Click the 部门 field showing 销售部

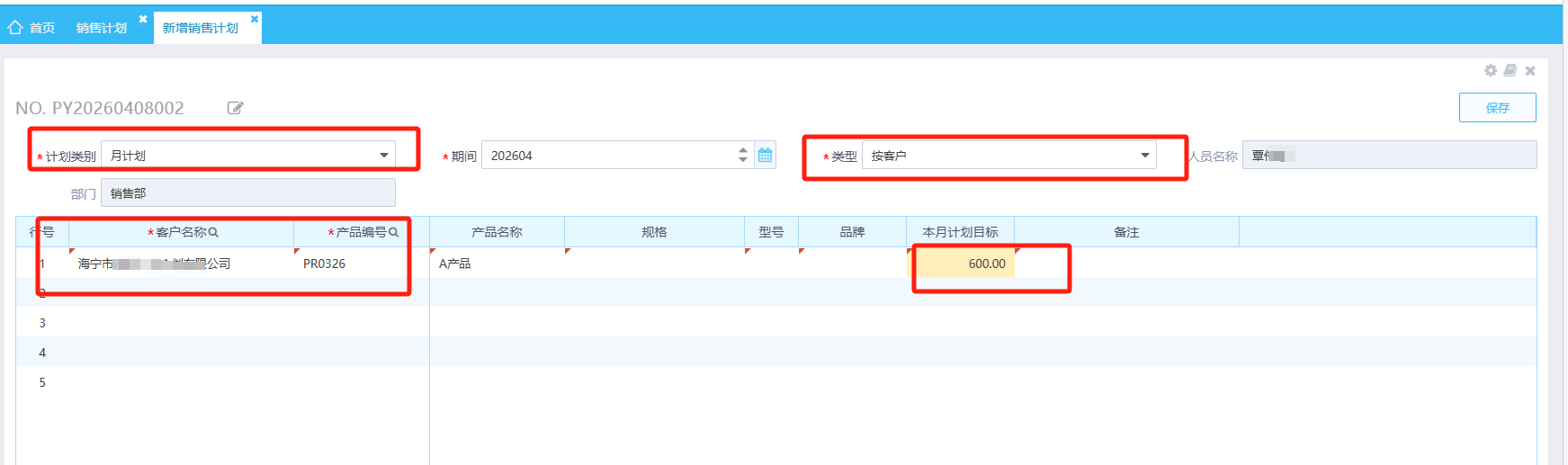pyautogui.click(x=248, y=192)
